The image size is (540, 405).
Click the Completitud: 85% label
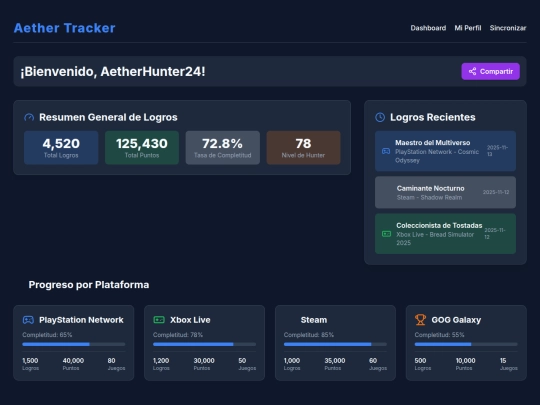click(309, 335)
